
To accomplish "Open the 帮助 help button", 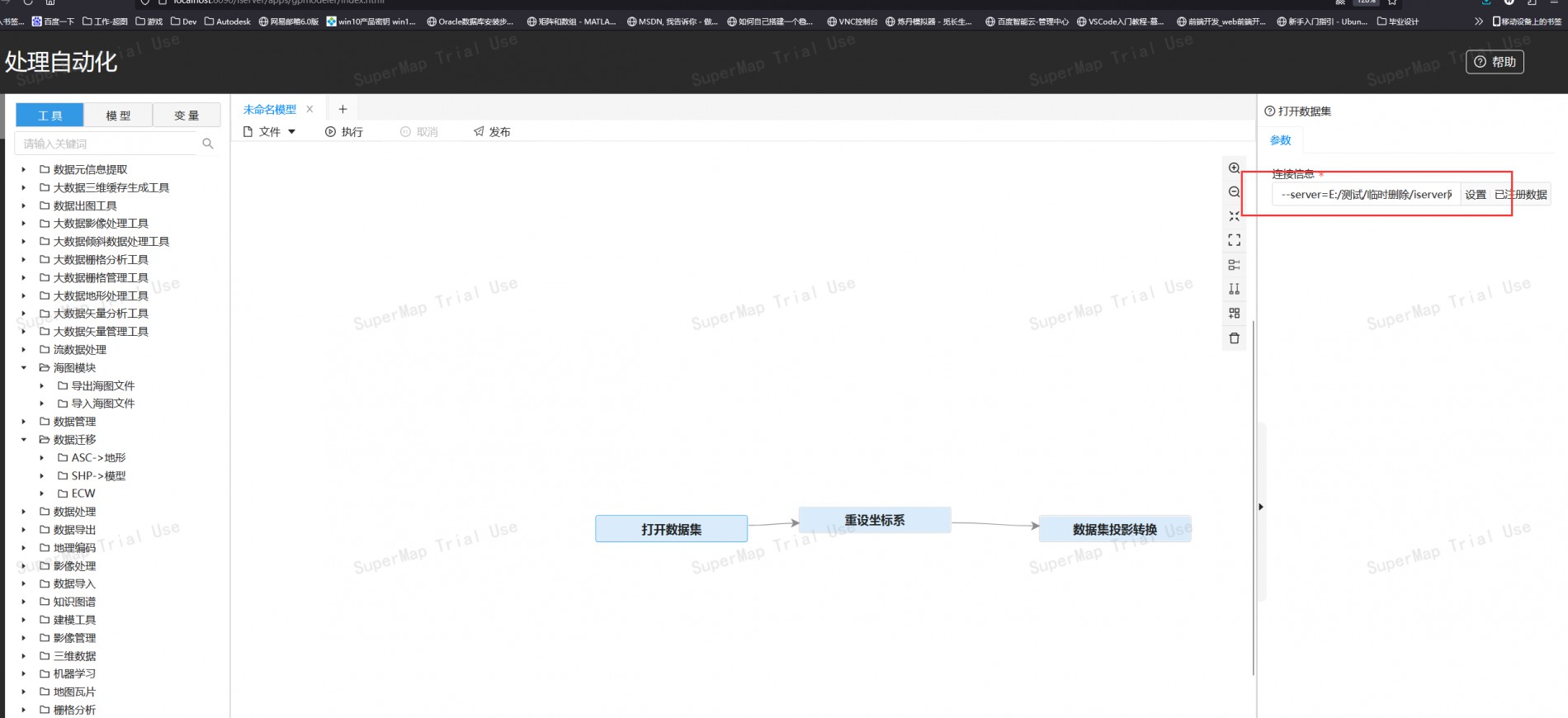I will (1495, 62).
